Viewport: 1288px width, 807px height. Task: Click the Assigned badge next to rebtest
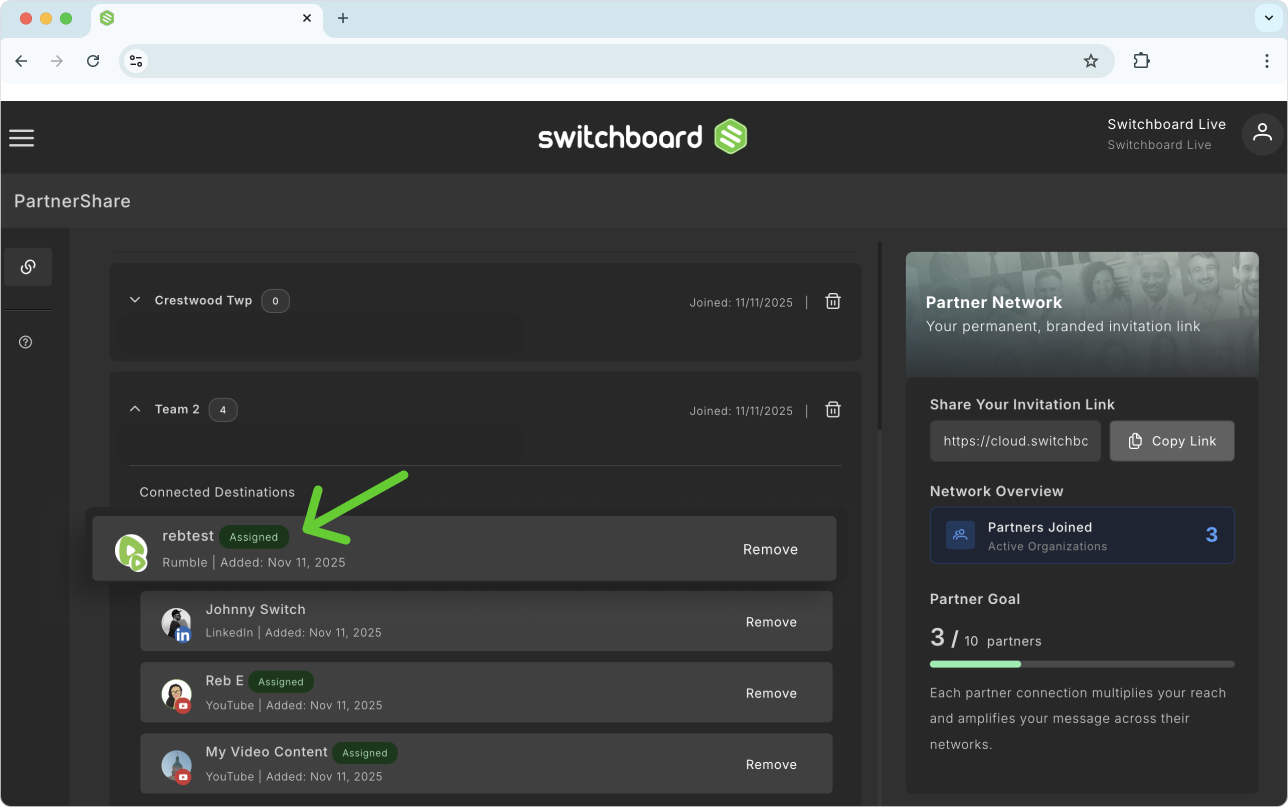[254, 537]
